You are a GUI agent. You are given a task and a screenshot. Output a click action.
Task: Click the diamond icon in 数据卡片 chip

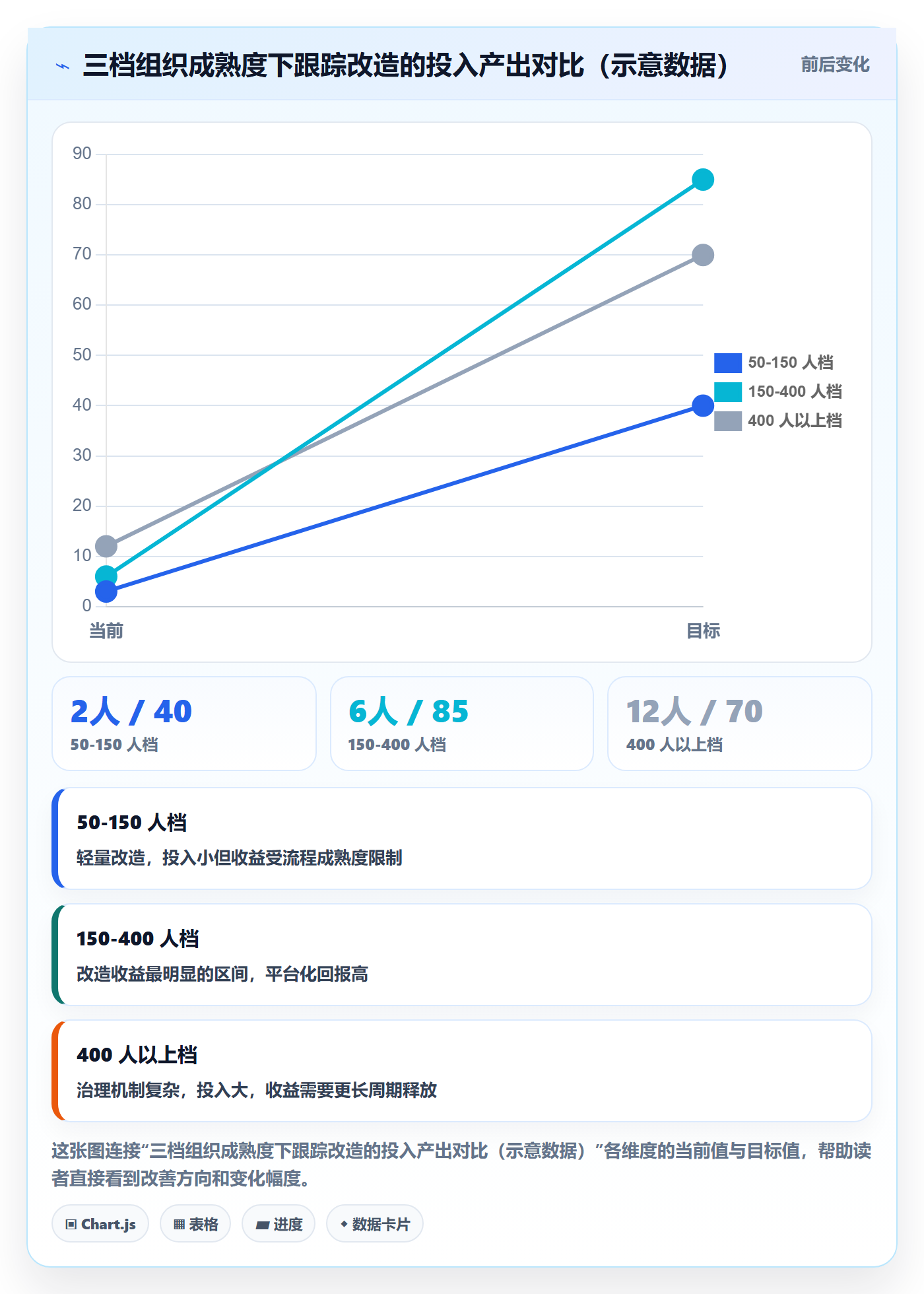pos(344,1224)
